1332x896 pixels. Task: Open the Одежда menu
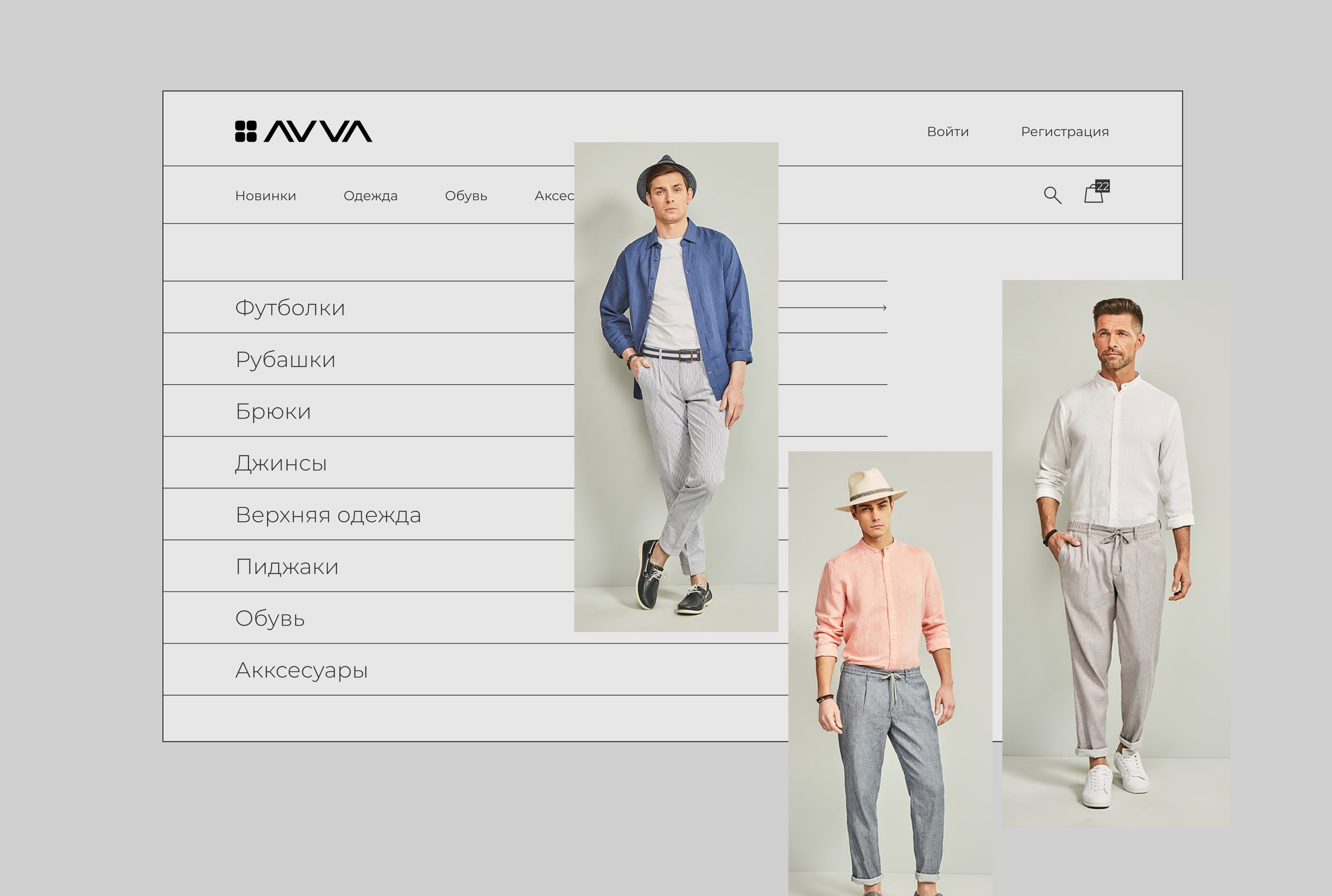pyautogui.click(x=370, y=196)
